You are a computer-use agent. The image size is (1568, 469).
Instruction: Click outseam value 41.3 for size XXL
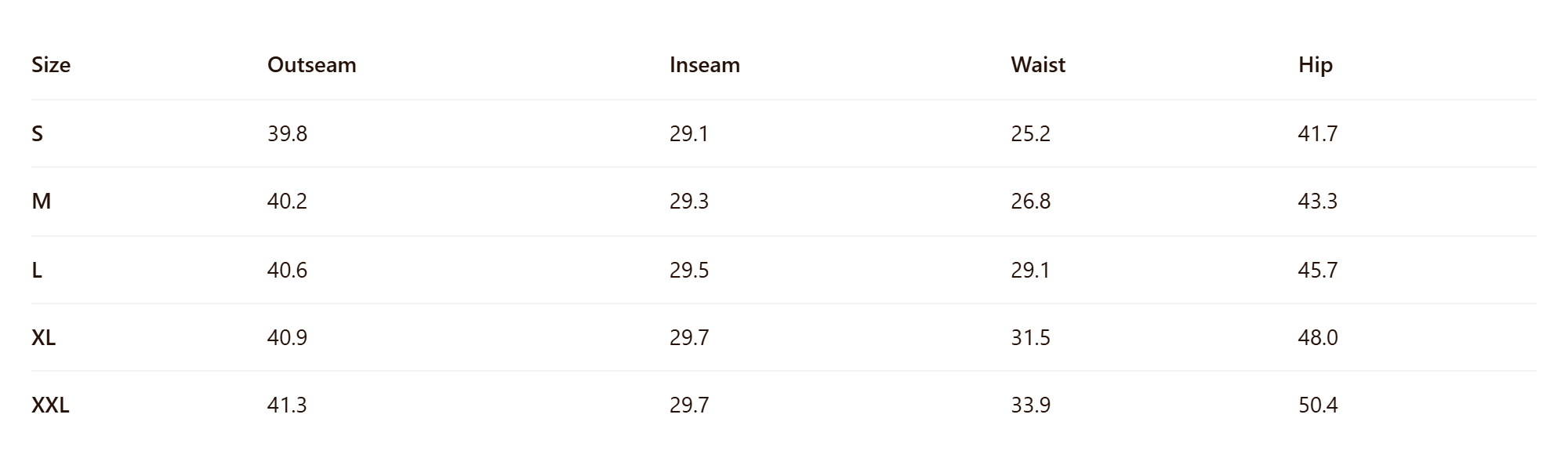pos(287,405)
